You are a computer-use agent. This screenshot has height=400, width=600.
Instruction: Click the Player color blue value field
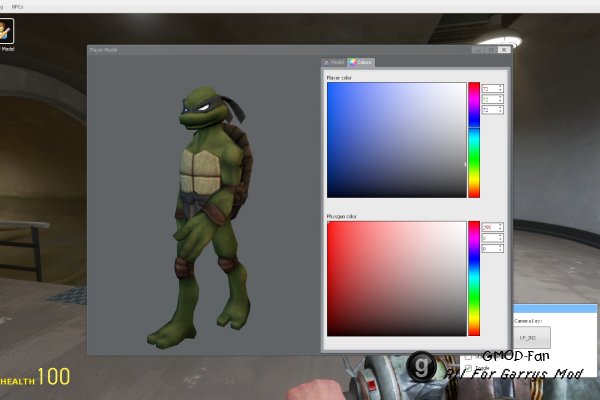coord(492,110)
